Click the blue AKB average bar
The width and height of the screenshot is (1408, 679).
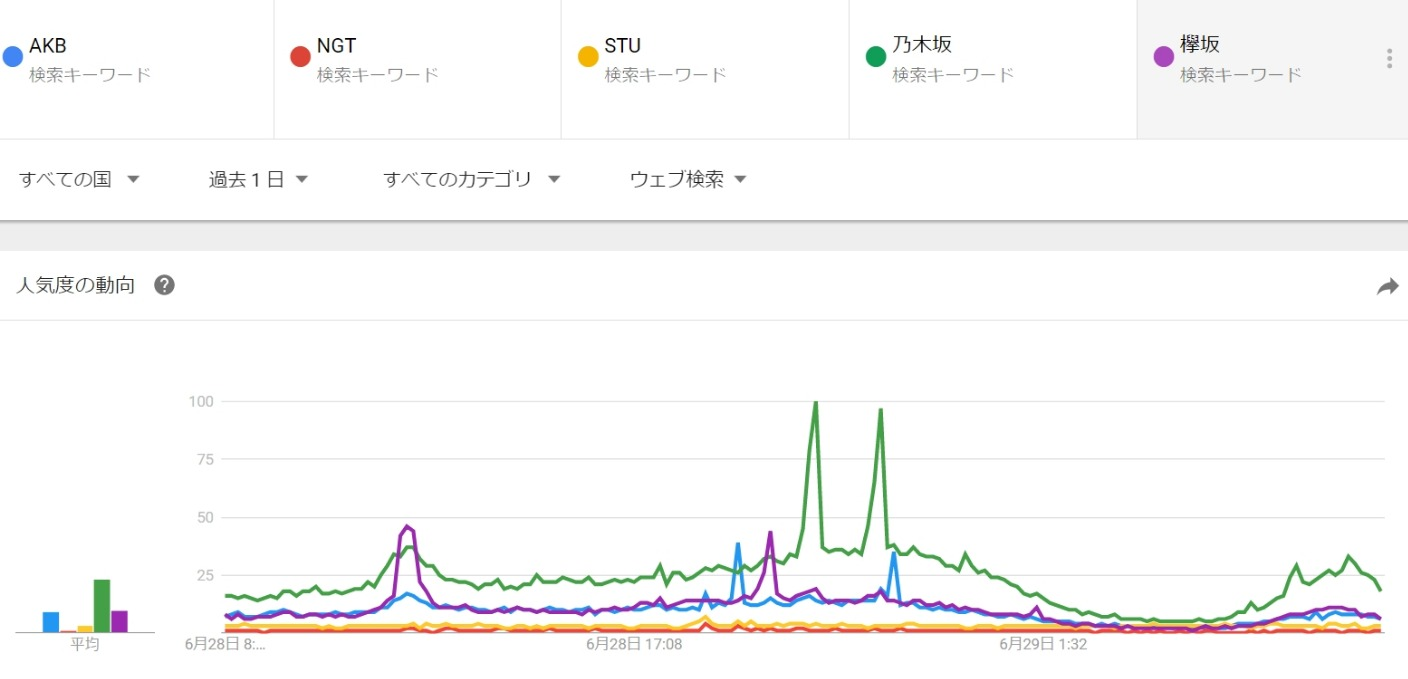[51, 622]
